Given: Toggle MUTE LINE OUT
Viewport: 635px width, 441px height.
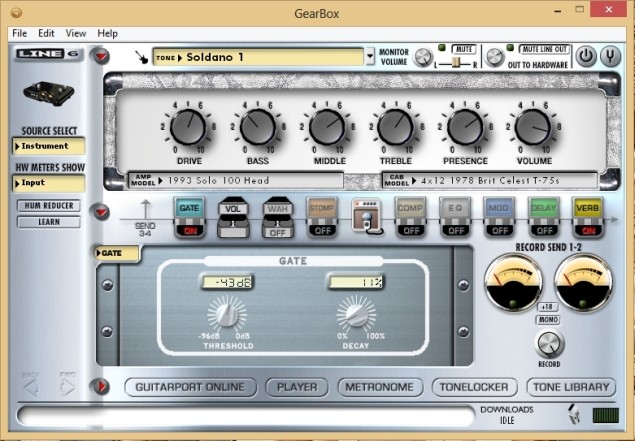Looking at the screenshot, I should point(545,49).
